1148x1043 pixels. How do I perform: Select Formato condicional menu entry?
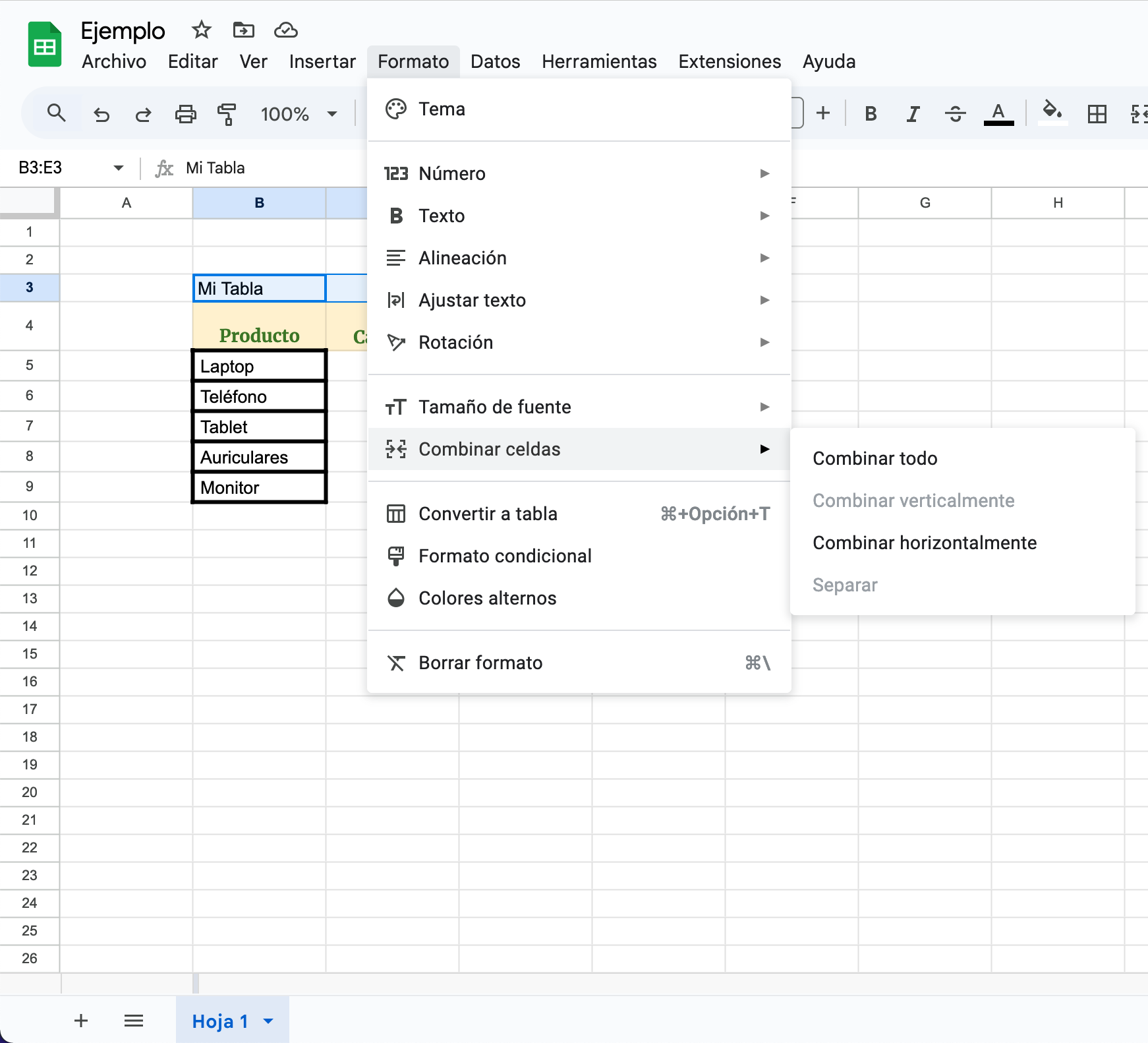[505, 556]
